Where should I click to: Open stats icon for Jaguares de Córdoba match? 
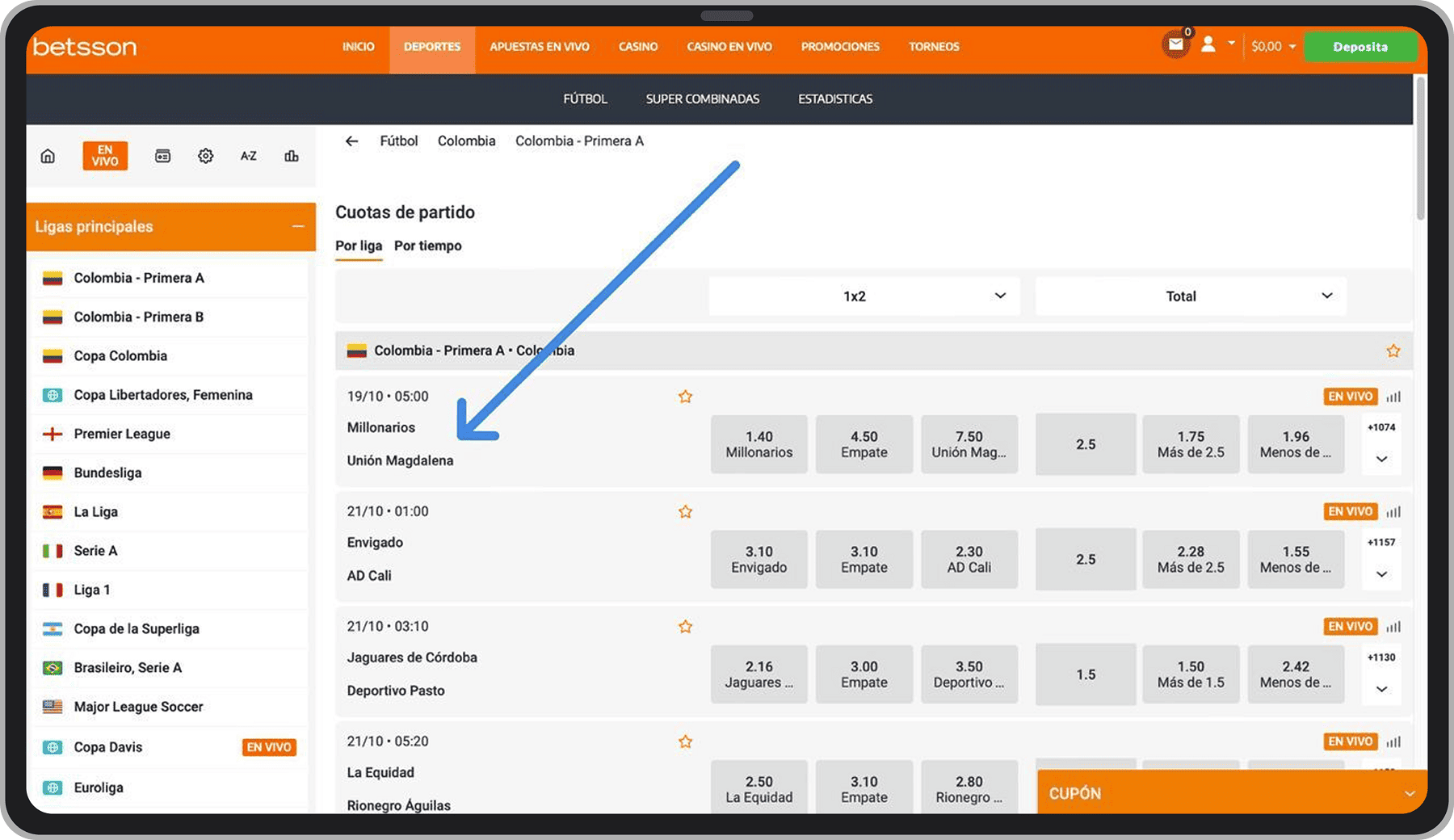1393,627
